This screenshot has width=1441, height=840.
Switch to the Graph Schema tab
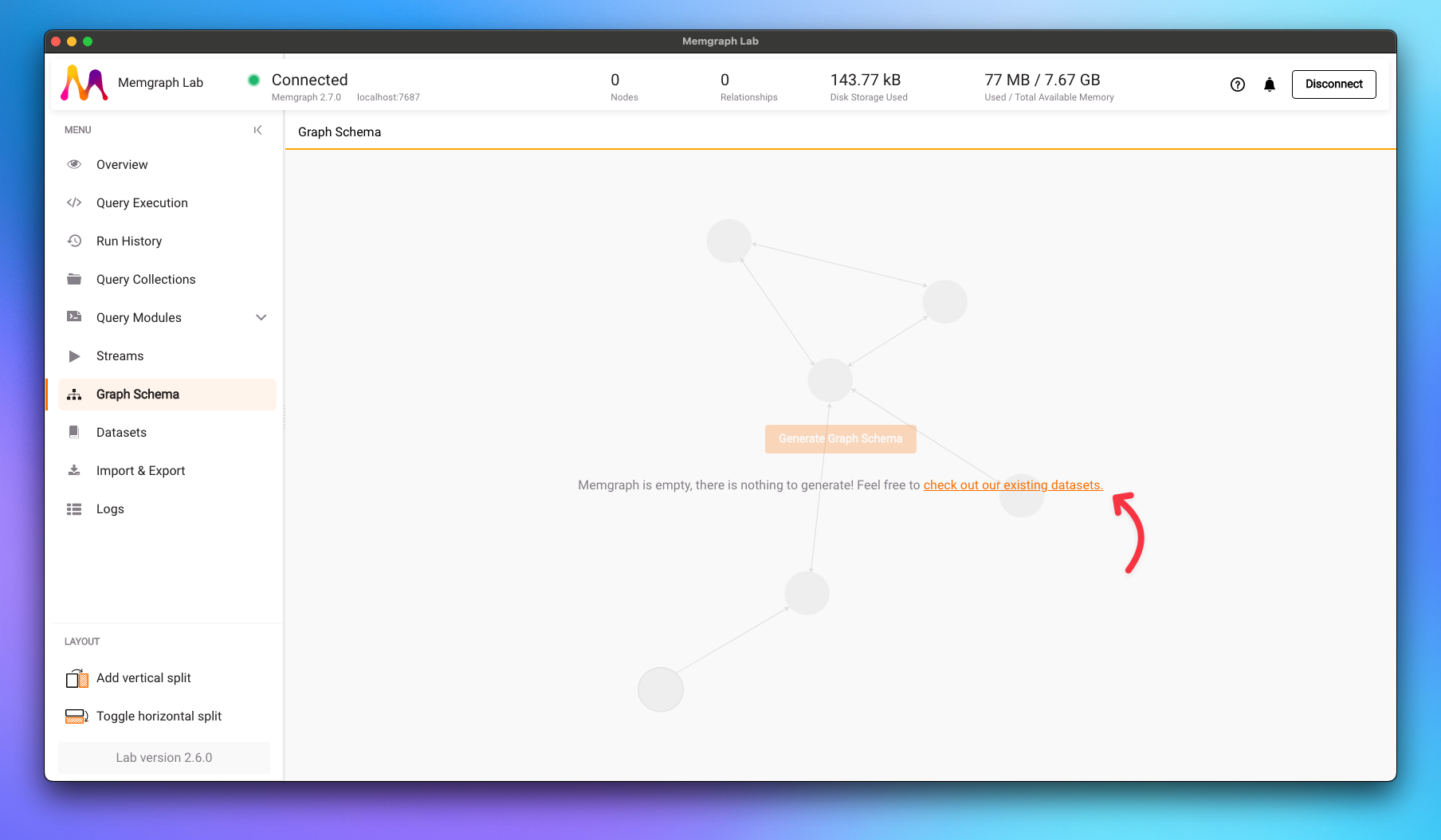(x=339, y=131)
